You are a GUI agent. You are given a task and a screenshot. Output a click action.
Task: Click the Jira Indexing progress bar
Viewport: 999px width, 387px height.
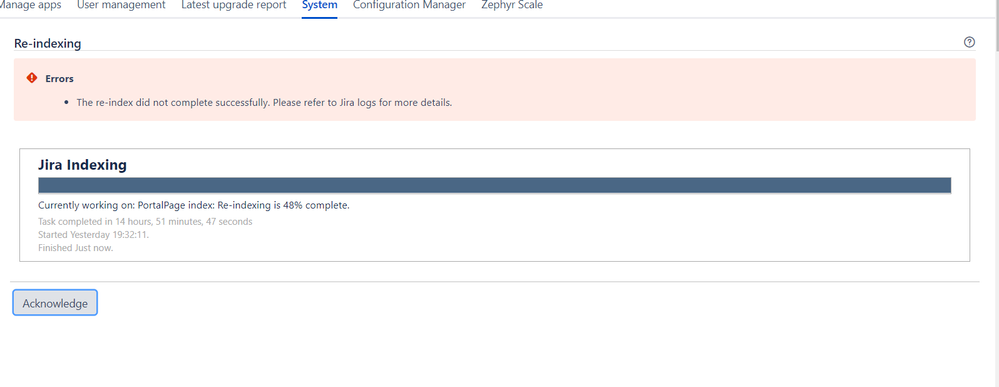pos(494,186)
